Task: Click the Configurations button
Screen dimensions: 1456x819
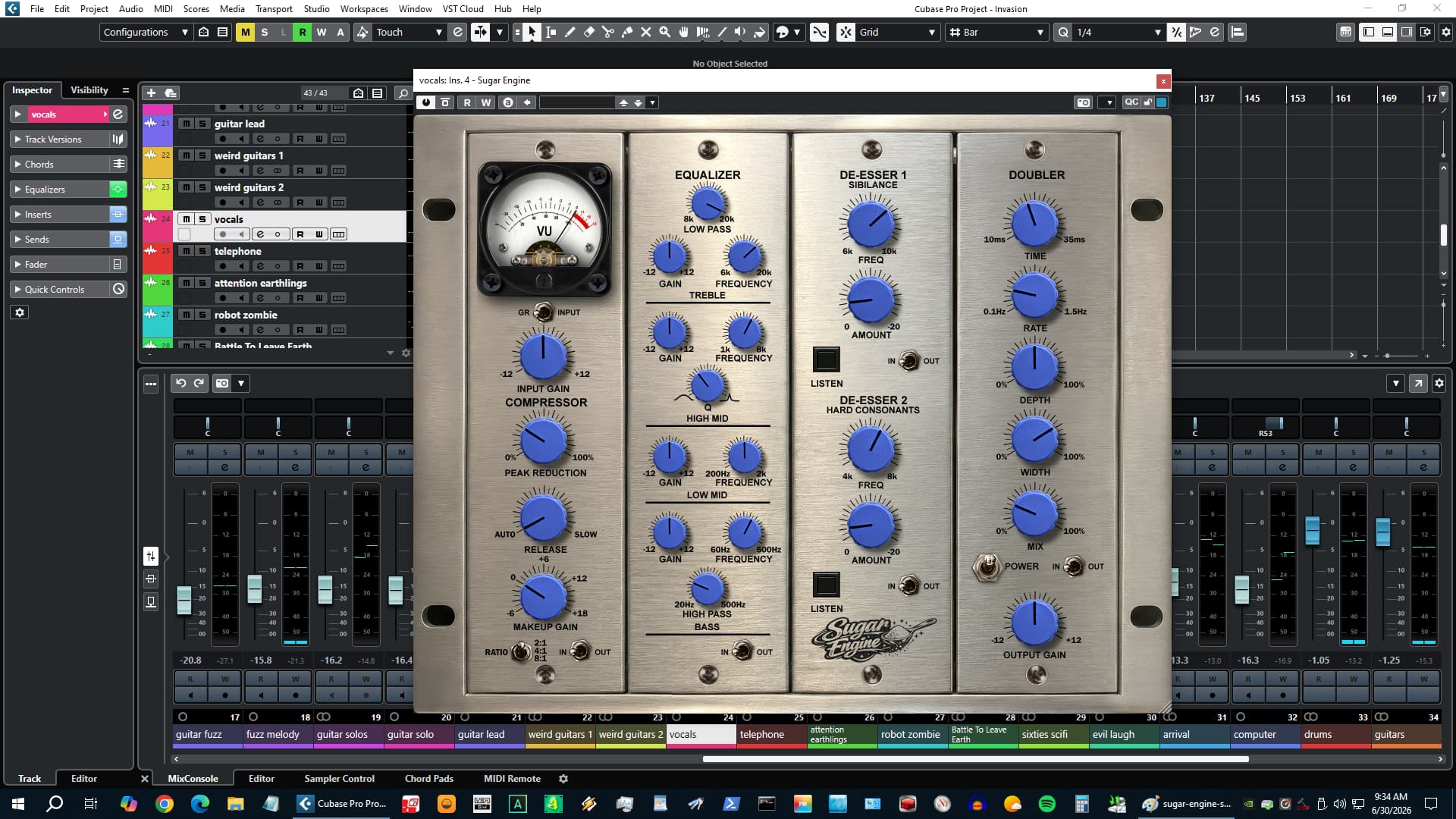Action: point(146,32)
